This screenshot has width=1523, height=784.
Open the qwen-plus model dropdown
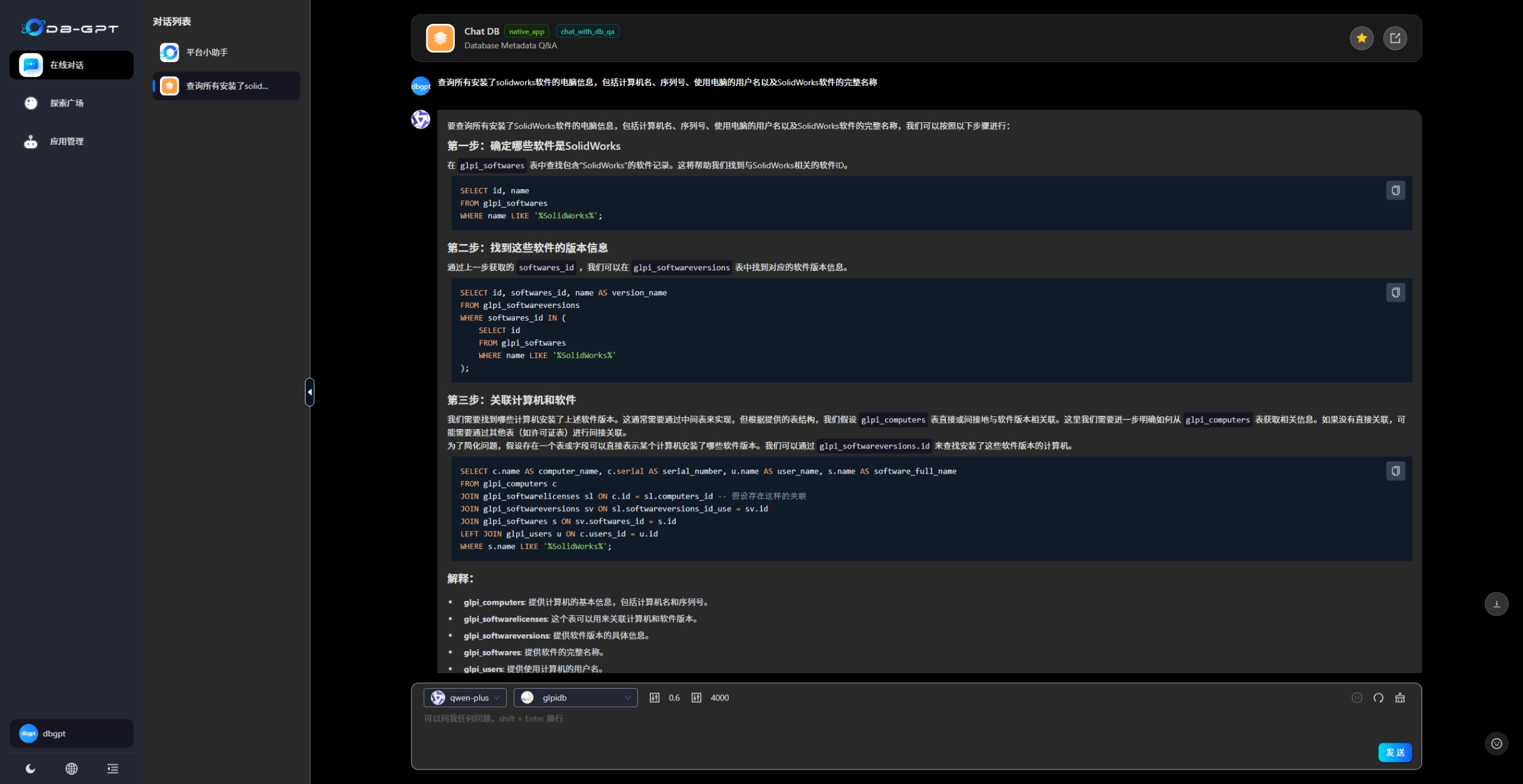[465, 697]
